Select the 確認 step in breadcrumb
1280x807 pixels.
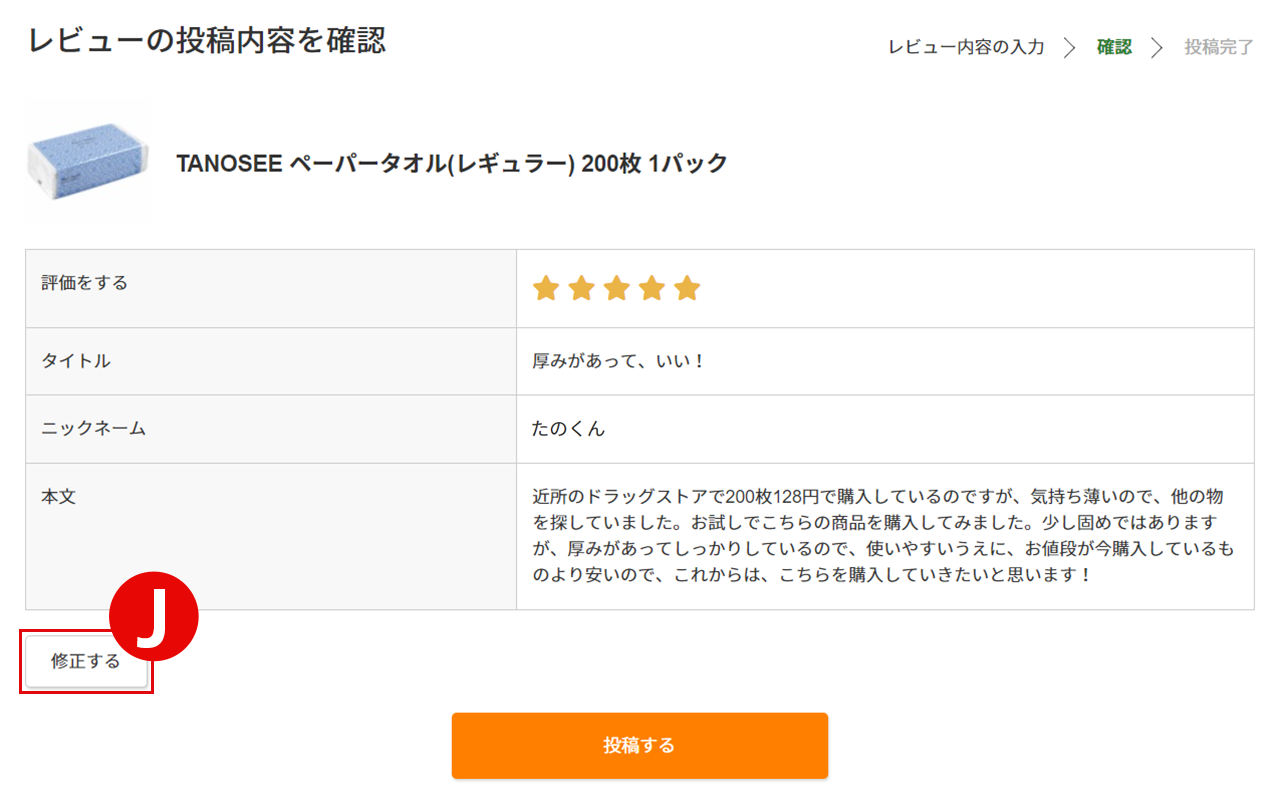click(1114, 47)
